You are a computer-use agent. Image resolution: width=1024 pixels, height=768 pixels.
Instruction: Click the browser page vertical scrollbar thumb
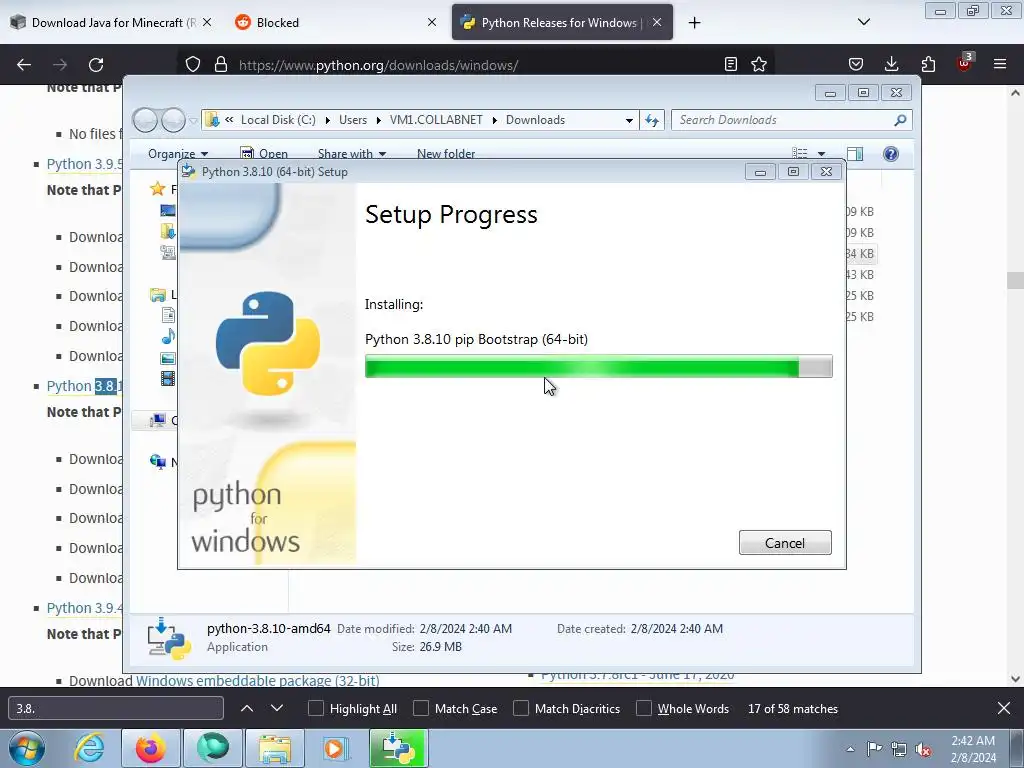pyautogui.click(x=1015, y=281)
